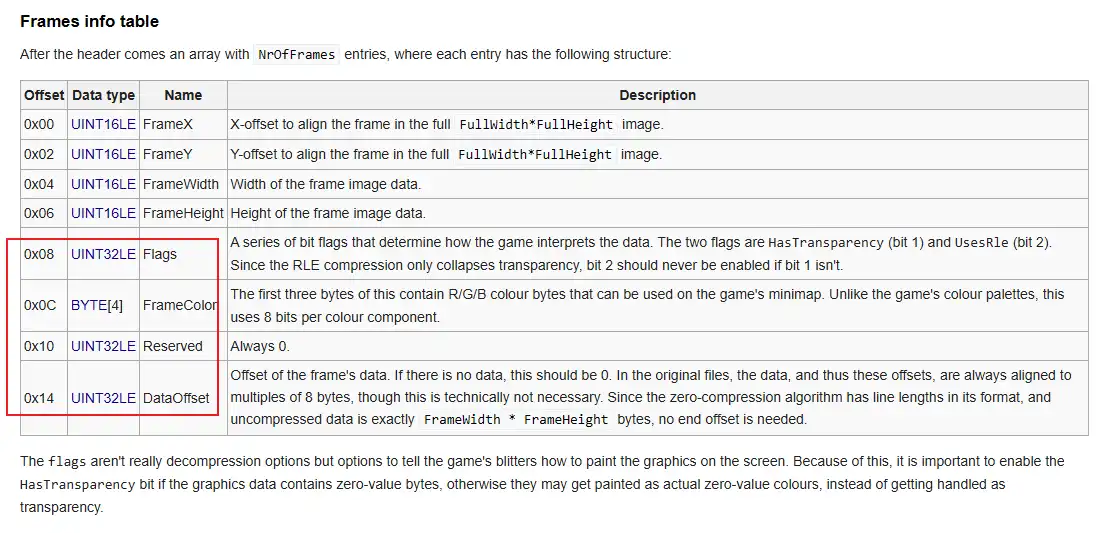Image resolution: width=1101 pixels, height=533 pixels.
Task: Select the Description column header
Action: coord(657,95)
